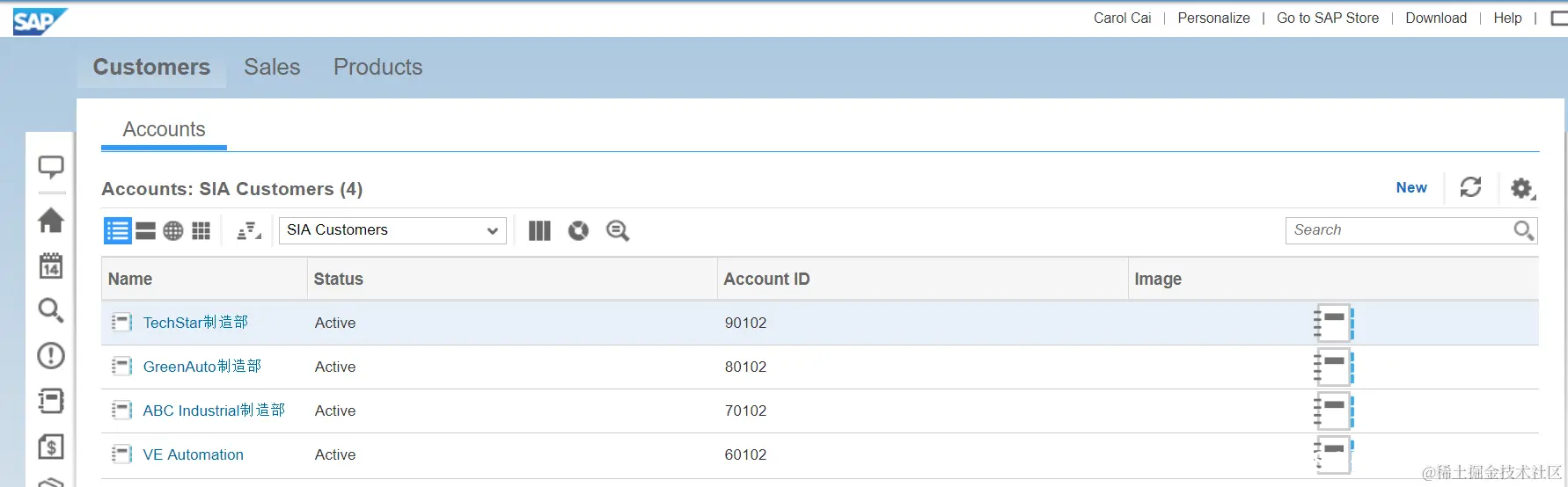Click Active status in TechStar row

[x=335, y=323]
